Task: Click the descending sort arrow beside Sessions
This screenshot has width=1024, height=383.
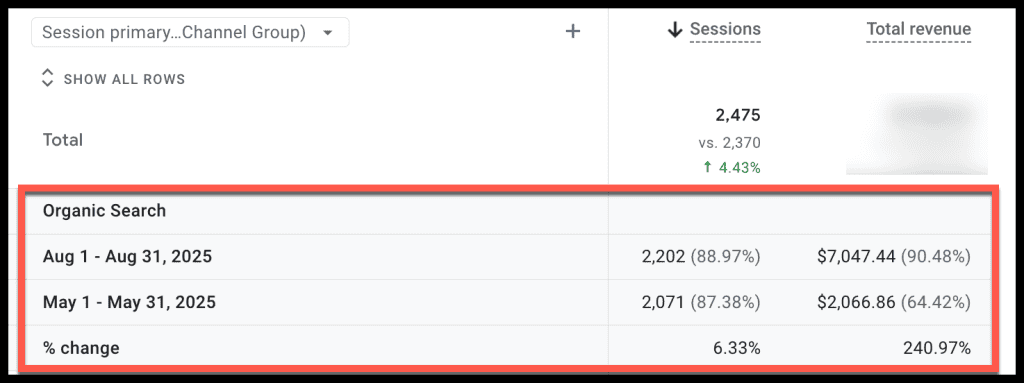Action: point(675,30)
